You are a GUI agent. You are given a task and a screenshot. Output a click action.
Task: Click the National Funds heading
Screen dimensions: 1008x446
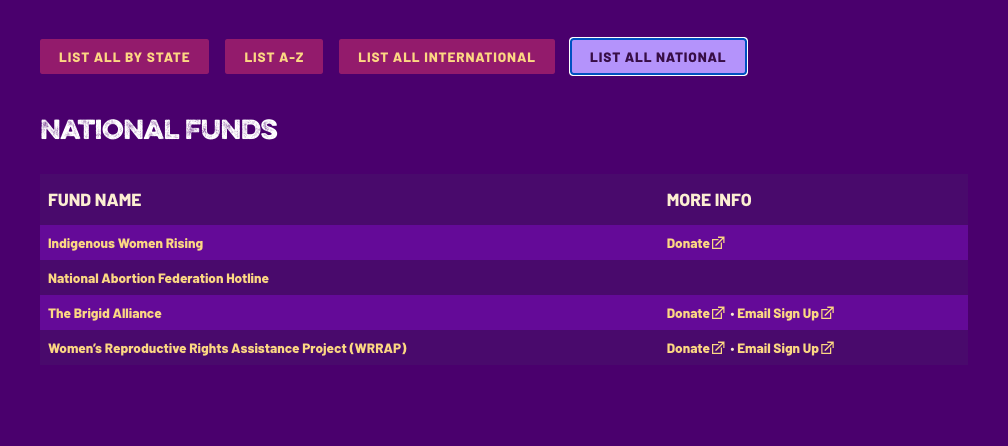tap(159, 130)
